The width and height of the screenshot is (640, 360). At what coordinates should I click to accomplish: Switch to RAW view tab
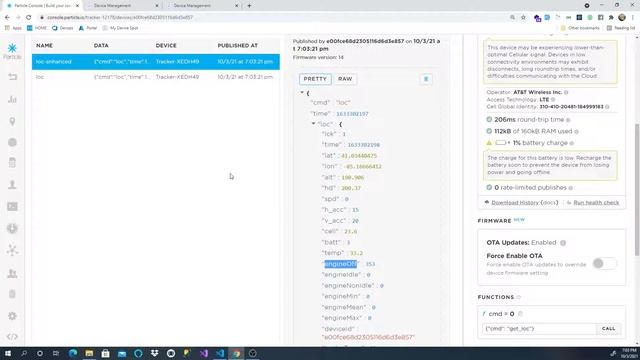(345, 79)
